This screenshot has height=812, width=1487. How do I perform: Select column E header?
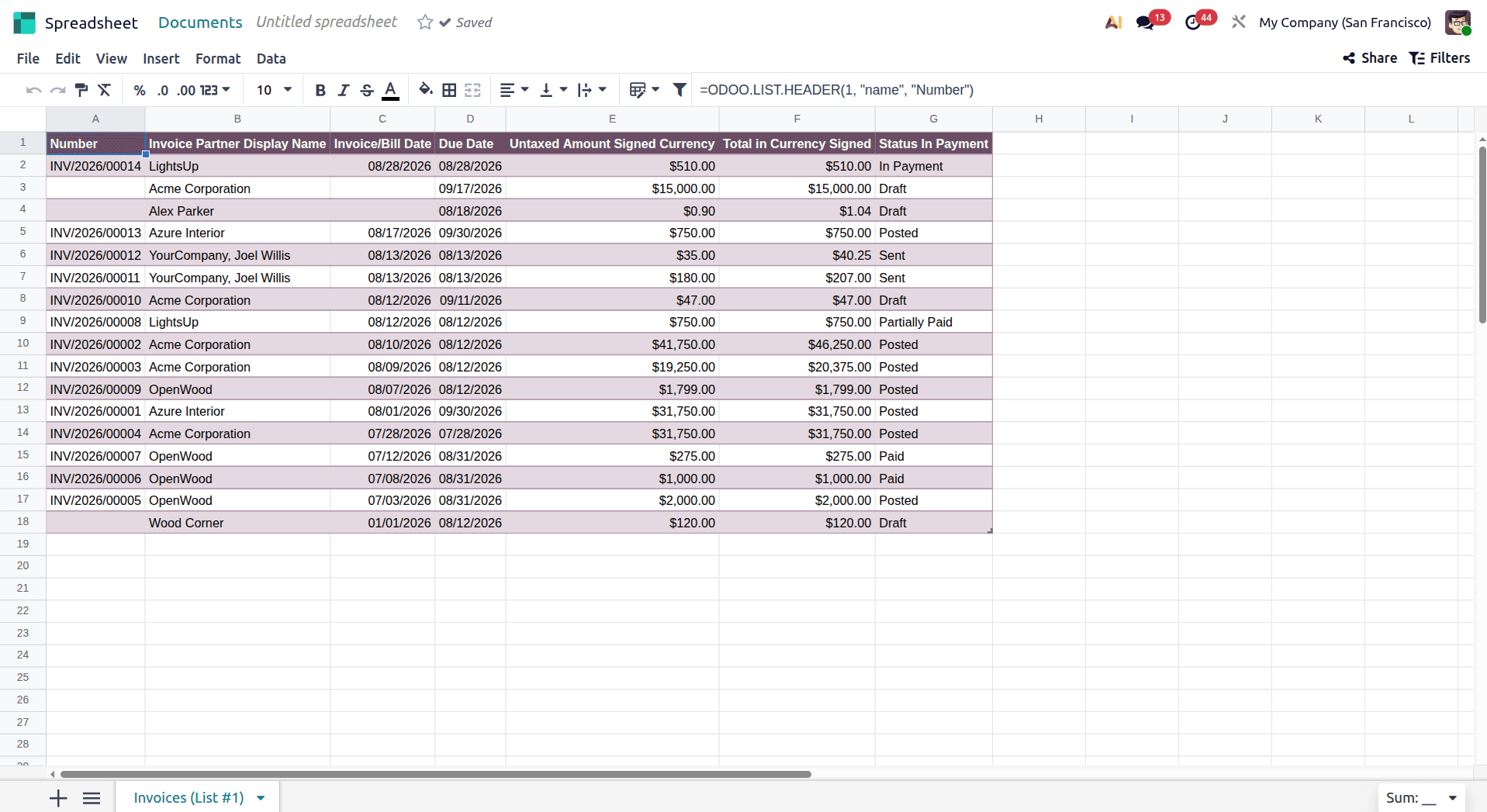pyautogui.click(x=612, y=119)
